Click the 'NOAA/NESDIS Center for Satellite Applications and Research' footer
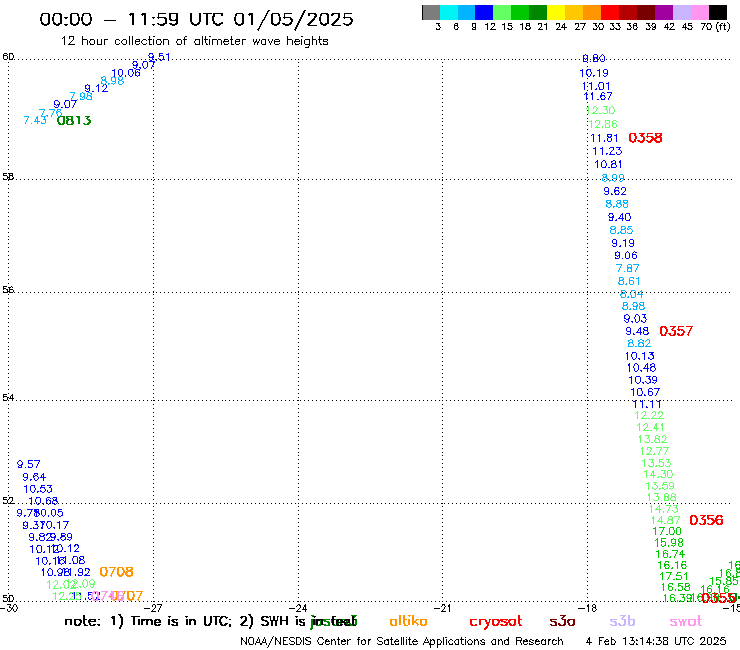This screenshot has height=650, width=740. tap(402, 642)
